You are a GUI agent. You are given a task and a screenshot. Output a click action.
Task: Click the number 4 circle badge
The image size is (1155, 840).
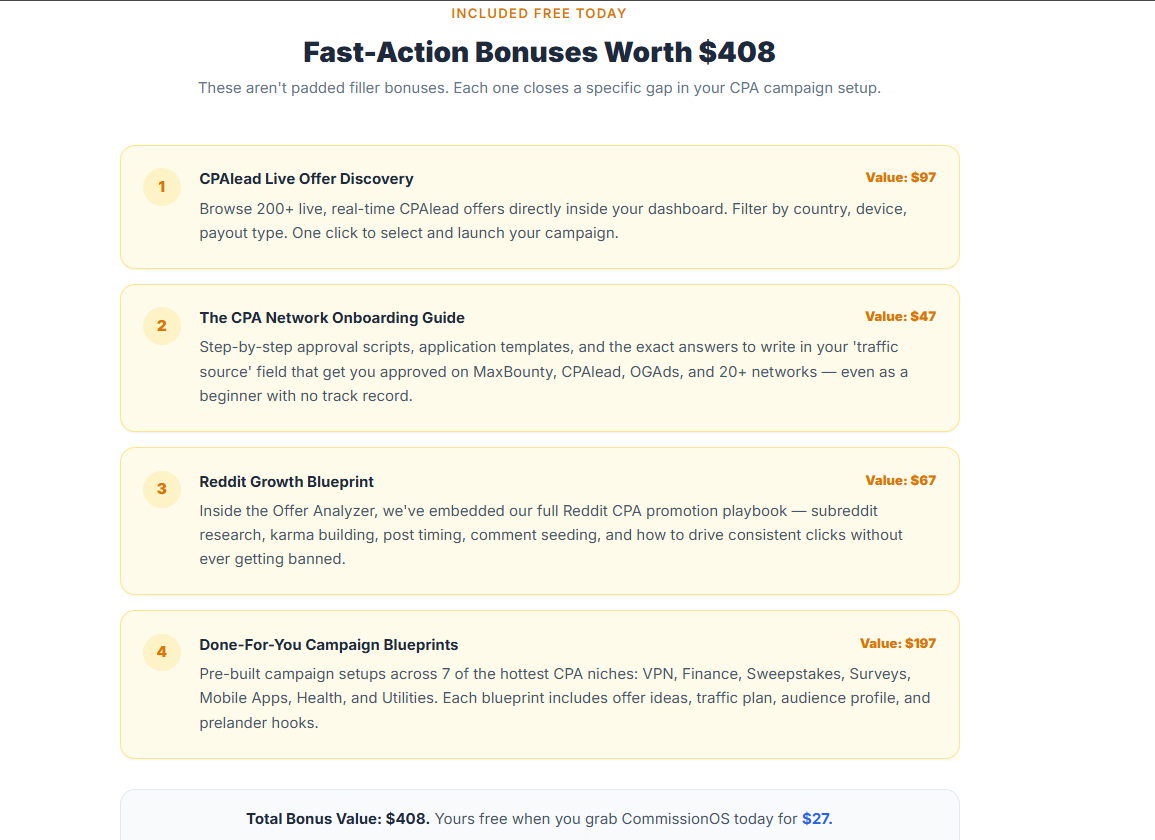(162, 652)
